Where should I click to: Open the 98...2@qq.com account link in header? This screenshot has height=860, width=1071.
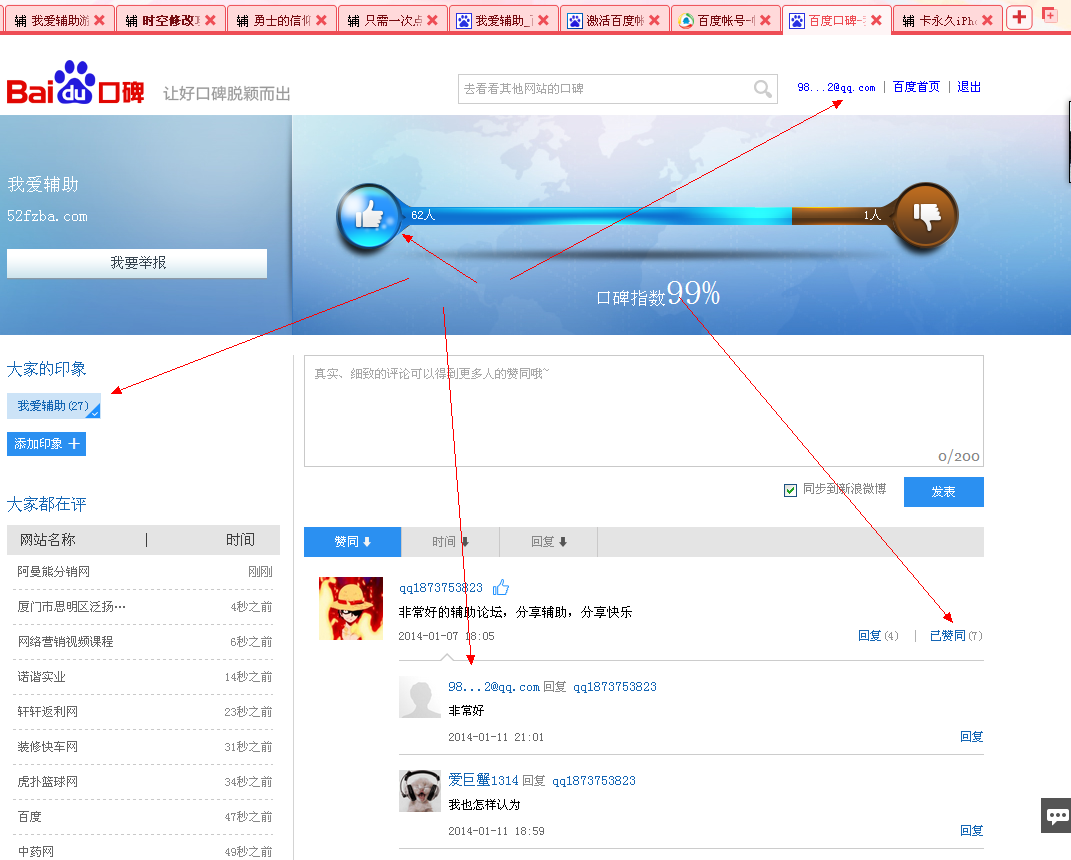click(x=836, y=87)
